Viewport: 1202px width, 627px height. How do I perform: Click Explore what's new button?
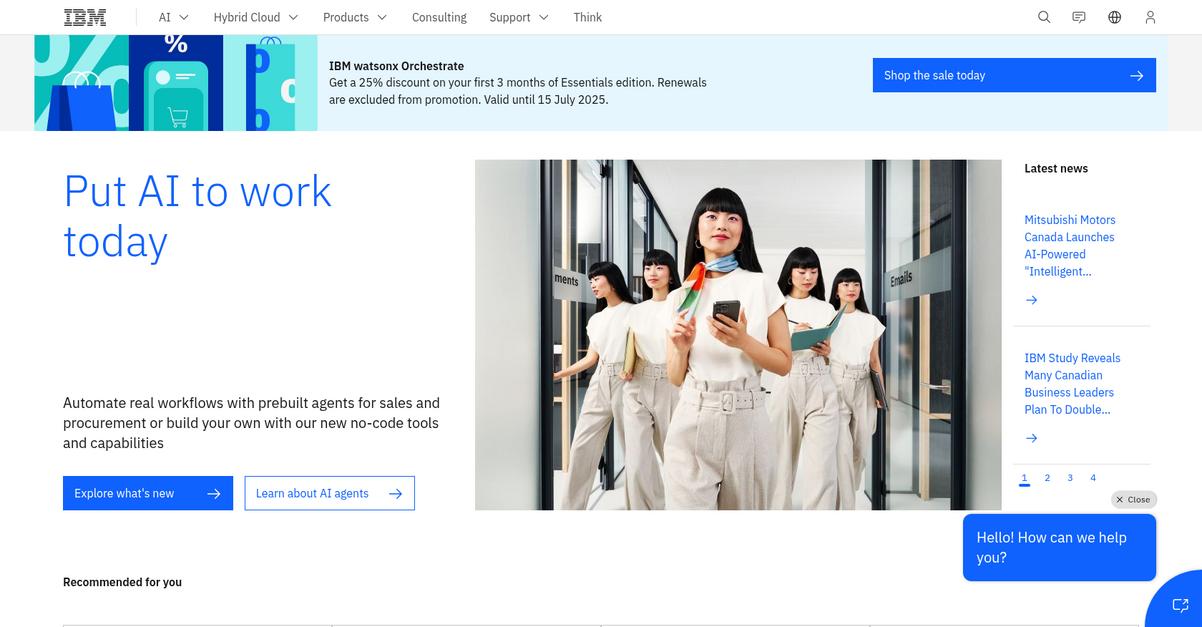[x=148, y=493]
